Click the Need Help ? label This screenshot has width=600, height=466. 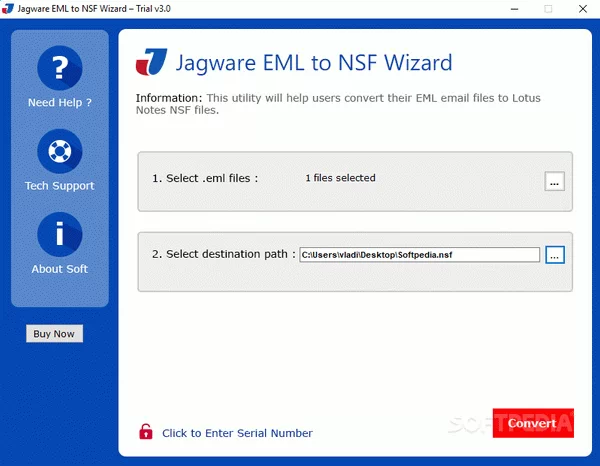coord(60,103)
